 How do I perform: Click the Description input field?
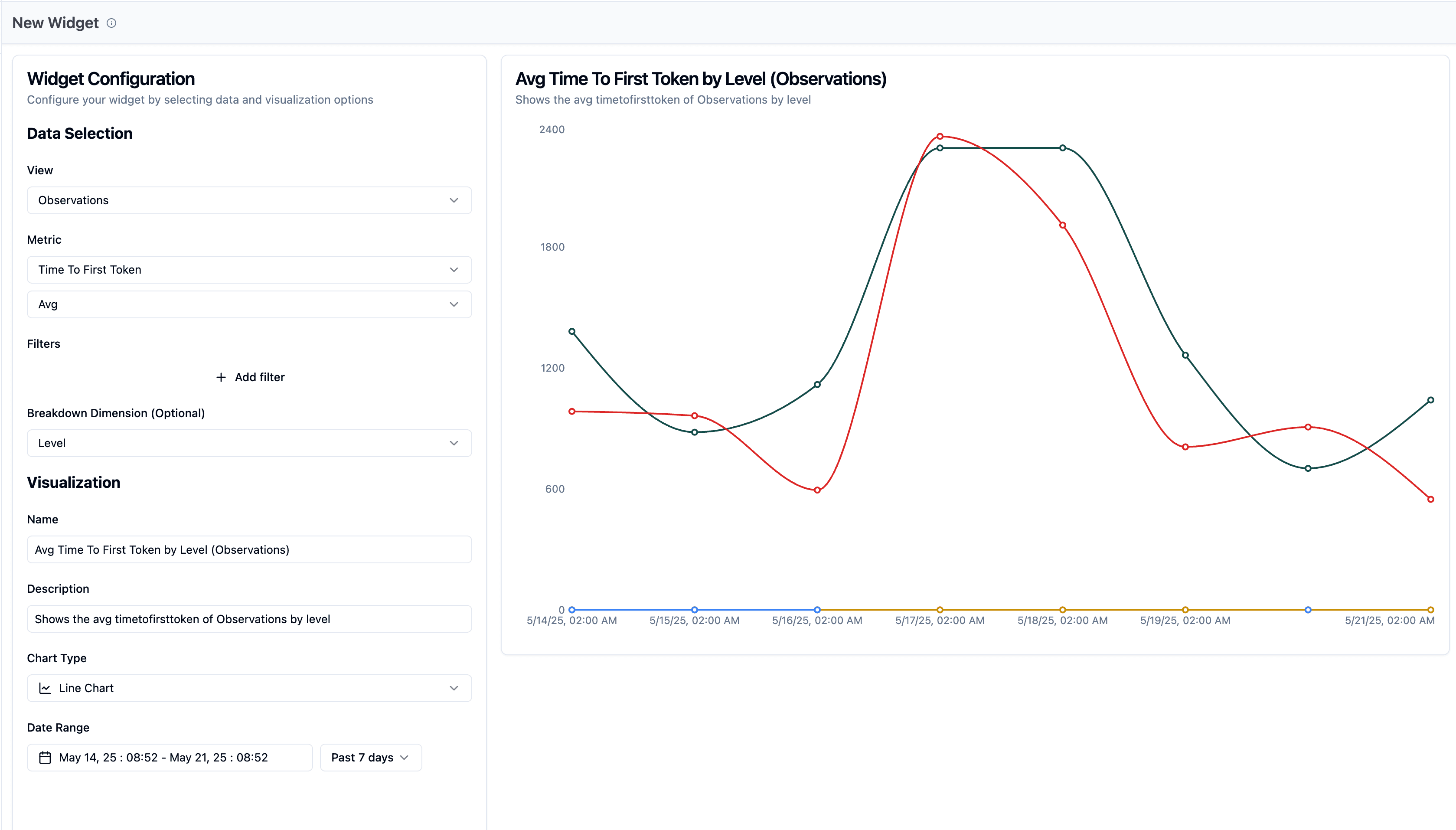click(249, 618)
